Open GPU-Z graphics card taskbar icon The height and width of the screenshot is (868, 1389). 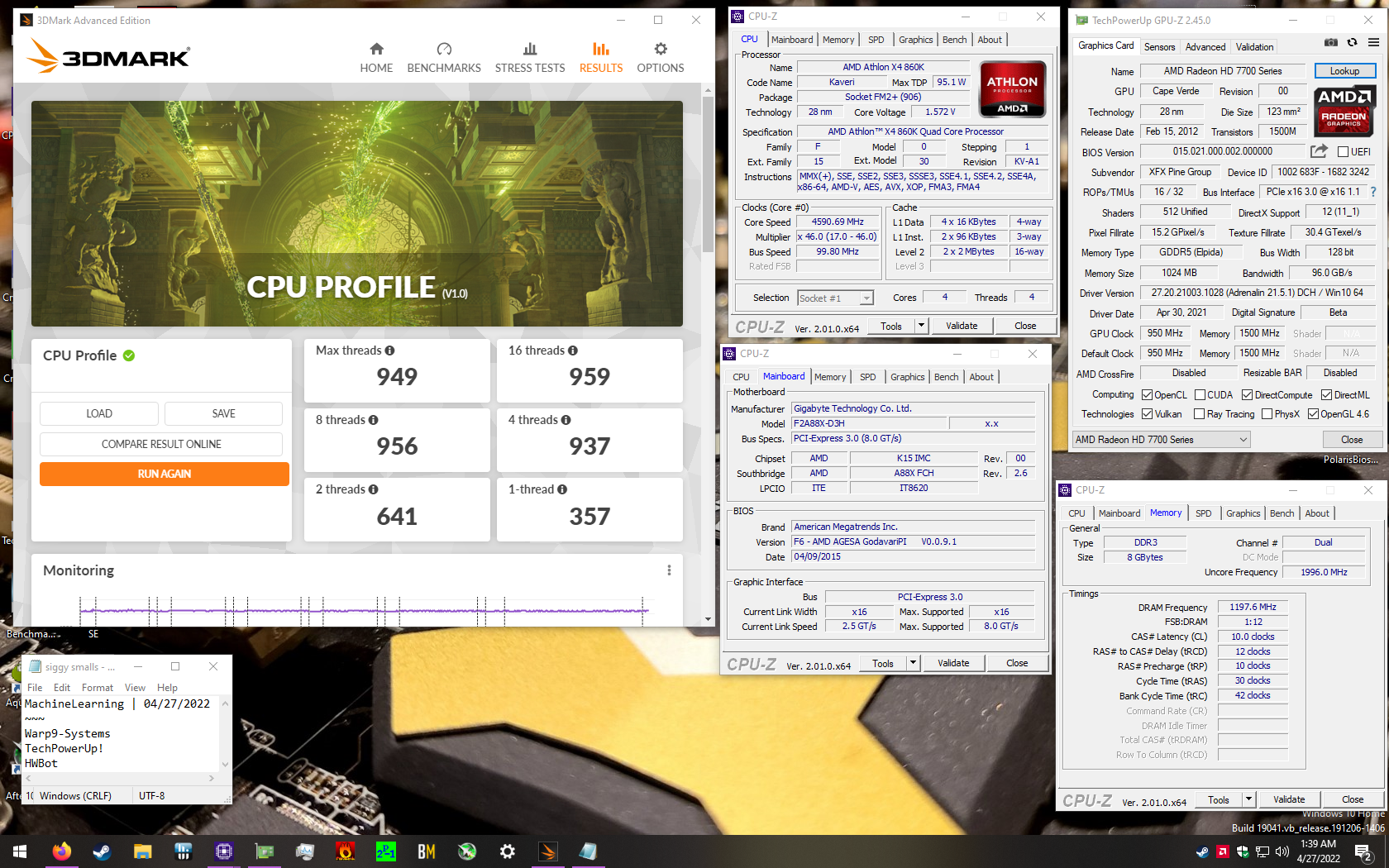(265, 851)
